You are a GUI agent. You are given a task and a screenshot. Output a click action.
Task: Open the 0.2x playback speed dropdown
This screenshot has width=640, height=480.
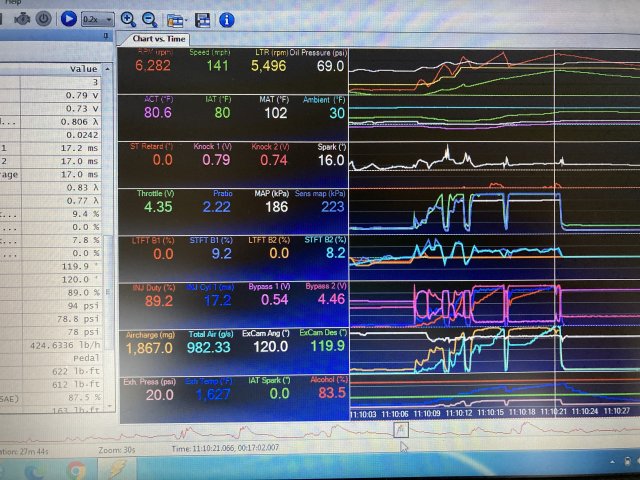coord(98,18)
